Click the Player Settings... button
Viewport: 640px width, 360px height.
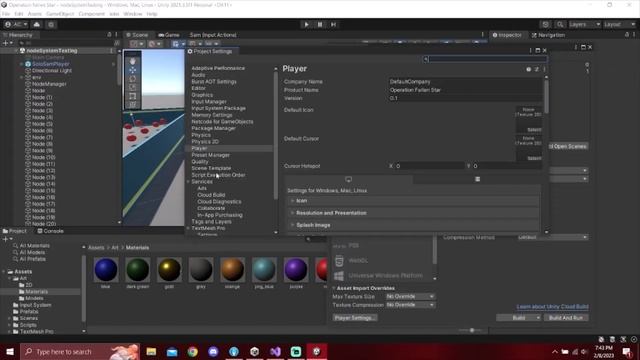[x=354, y=318]
